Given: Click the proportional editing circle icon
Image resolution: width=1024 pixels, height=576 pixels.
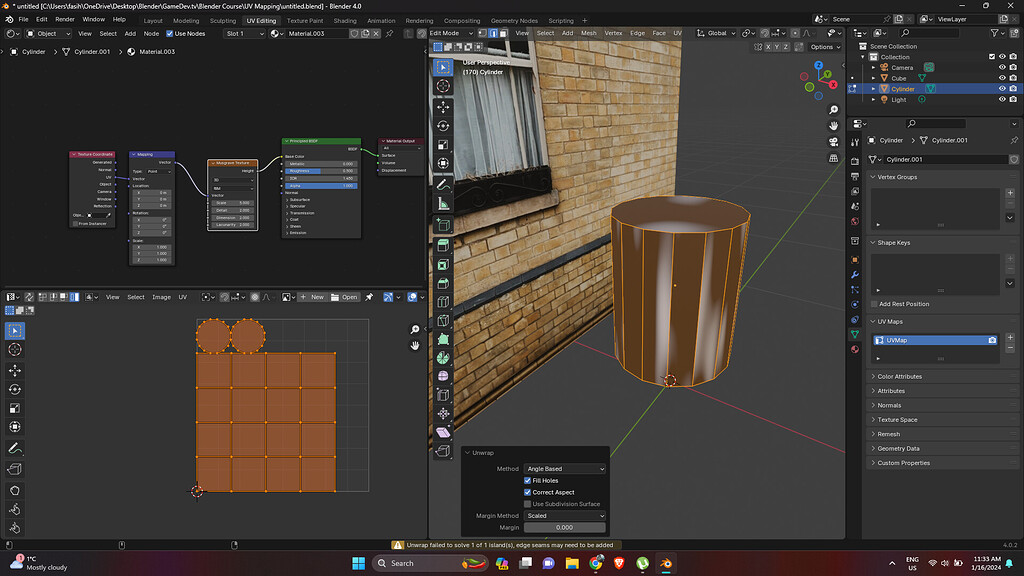Looking at the screenshot, I should 795,33.
